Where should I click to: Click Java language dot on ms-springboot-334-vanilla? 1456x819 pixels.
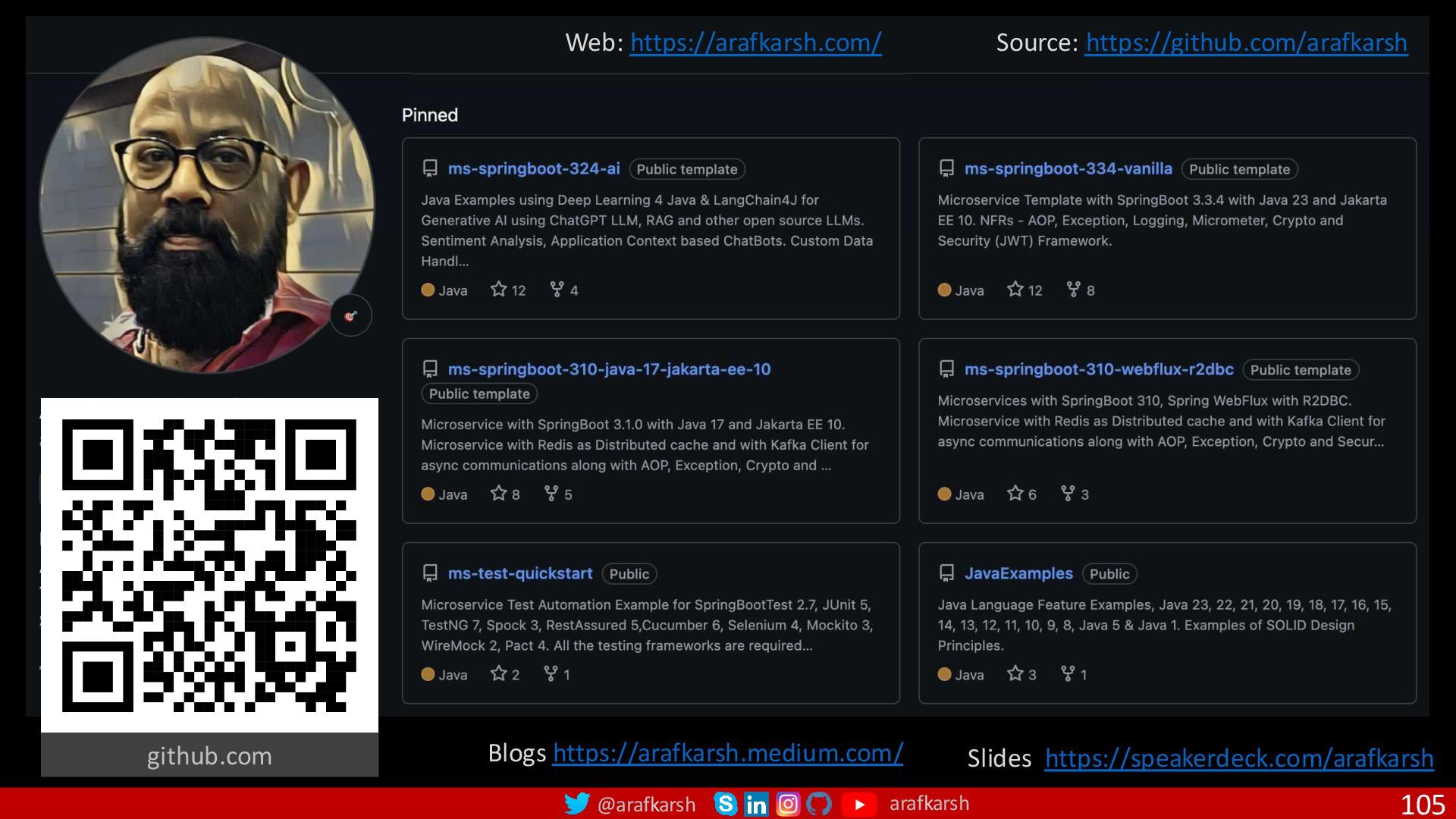pos(944,290)
